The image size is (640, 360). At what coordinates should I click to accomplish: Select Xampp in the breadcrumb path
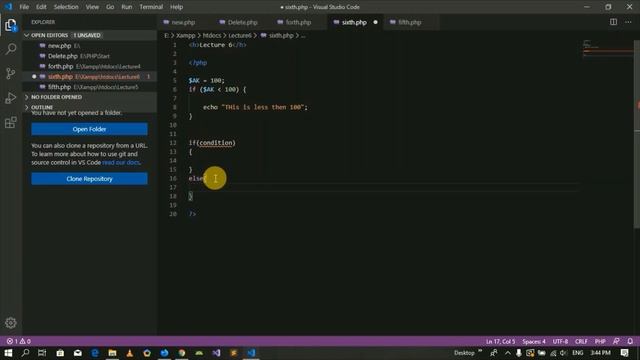186,36
